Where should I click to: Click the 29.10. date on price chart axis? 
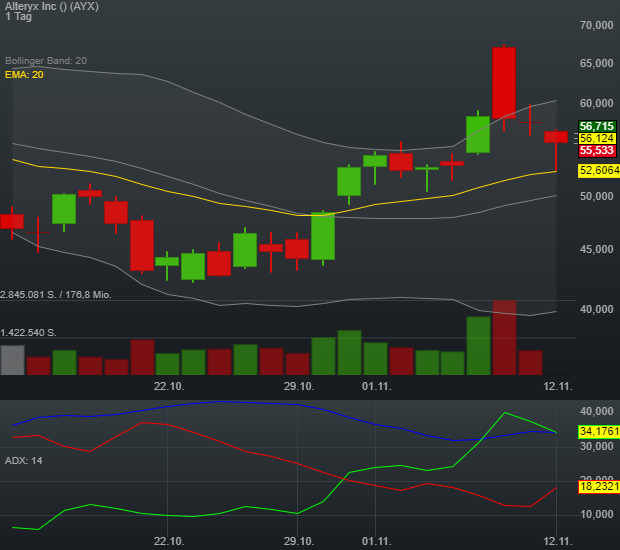point(299,386)
